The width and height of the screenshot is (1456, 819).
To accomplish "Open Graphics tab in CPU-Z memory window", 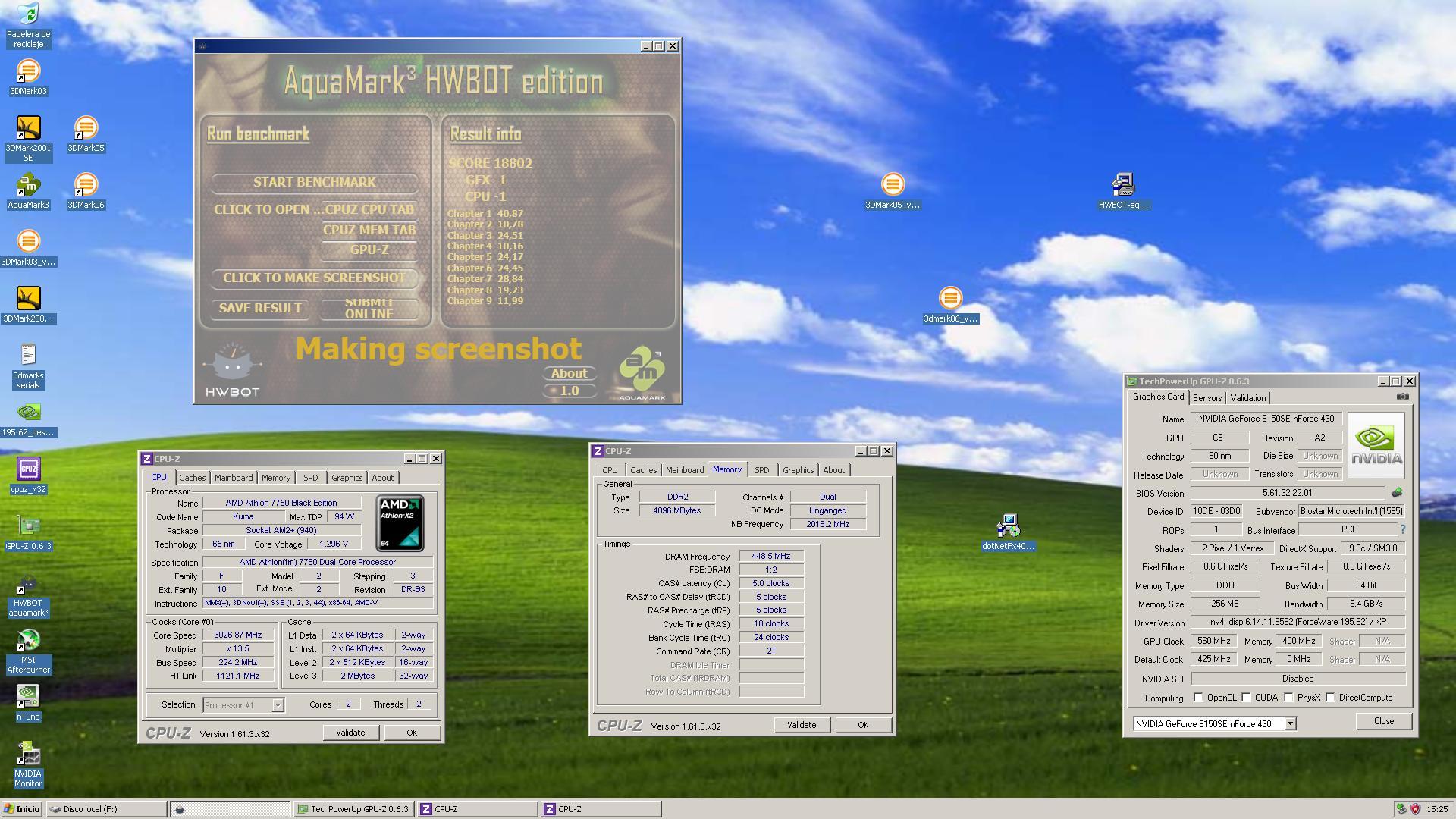I will click(798, 470).
